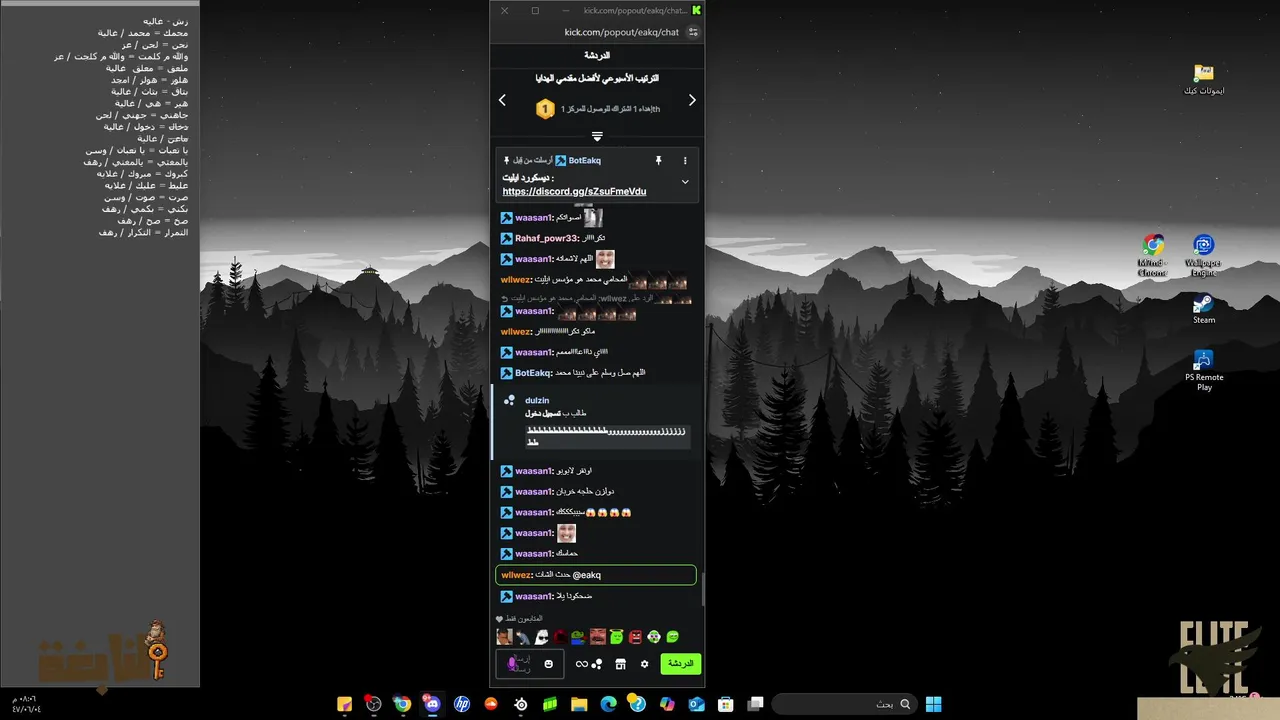Viewport: 1280px width, 720px height.
Task: Click the taskbar clock and date
Action: click(26, 704)
